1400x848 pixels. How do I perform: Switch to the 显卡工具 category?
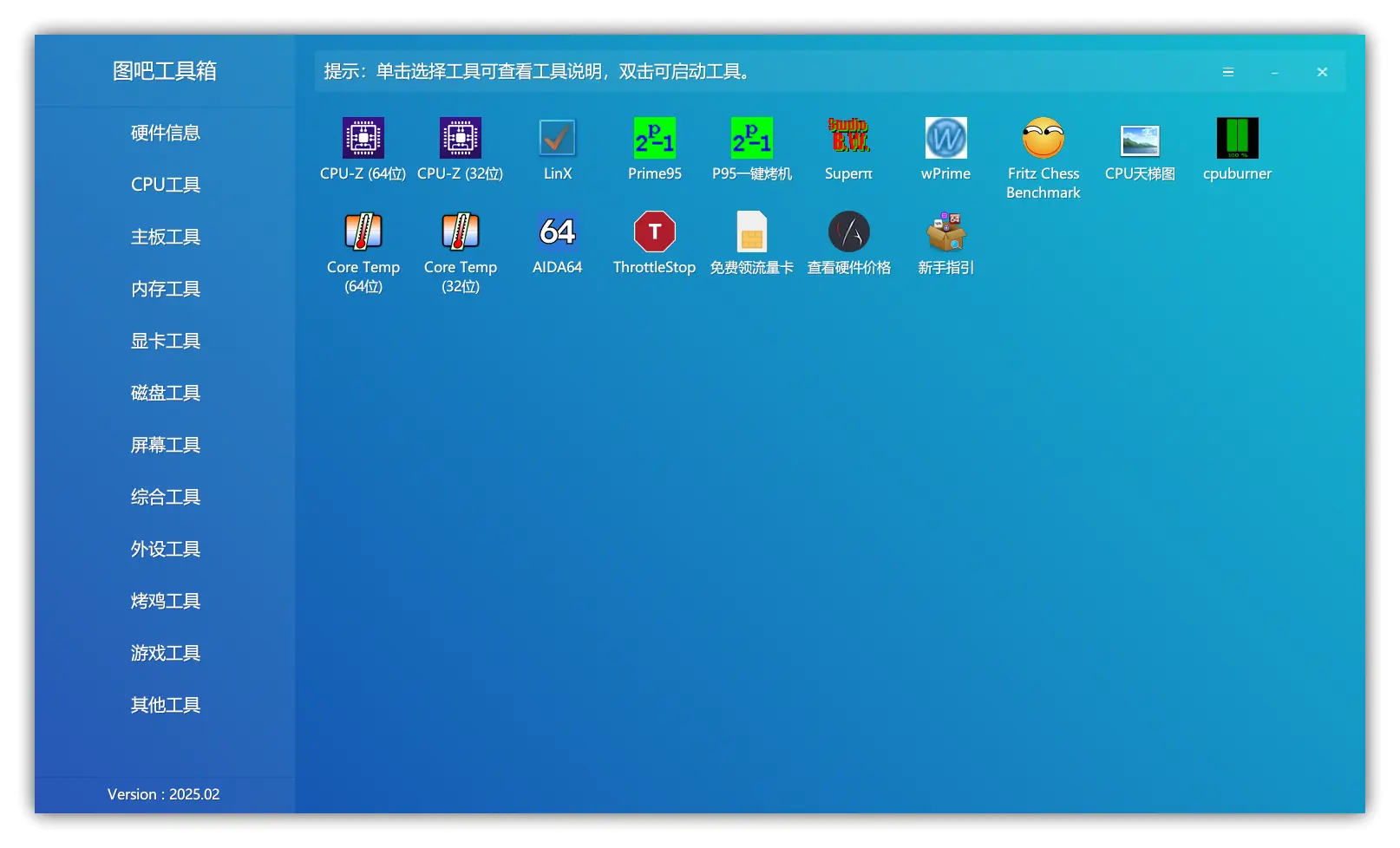pyautogui.click(x=165, y=341)
